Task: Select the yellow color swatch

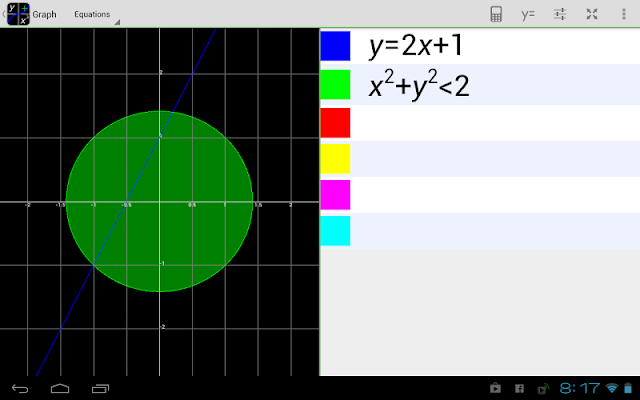Action: (335, 159)
